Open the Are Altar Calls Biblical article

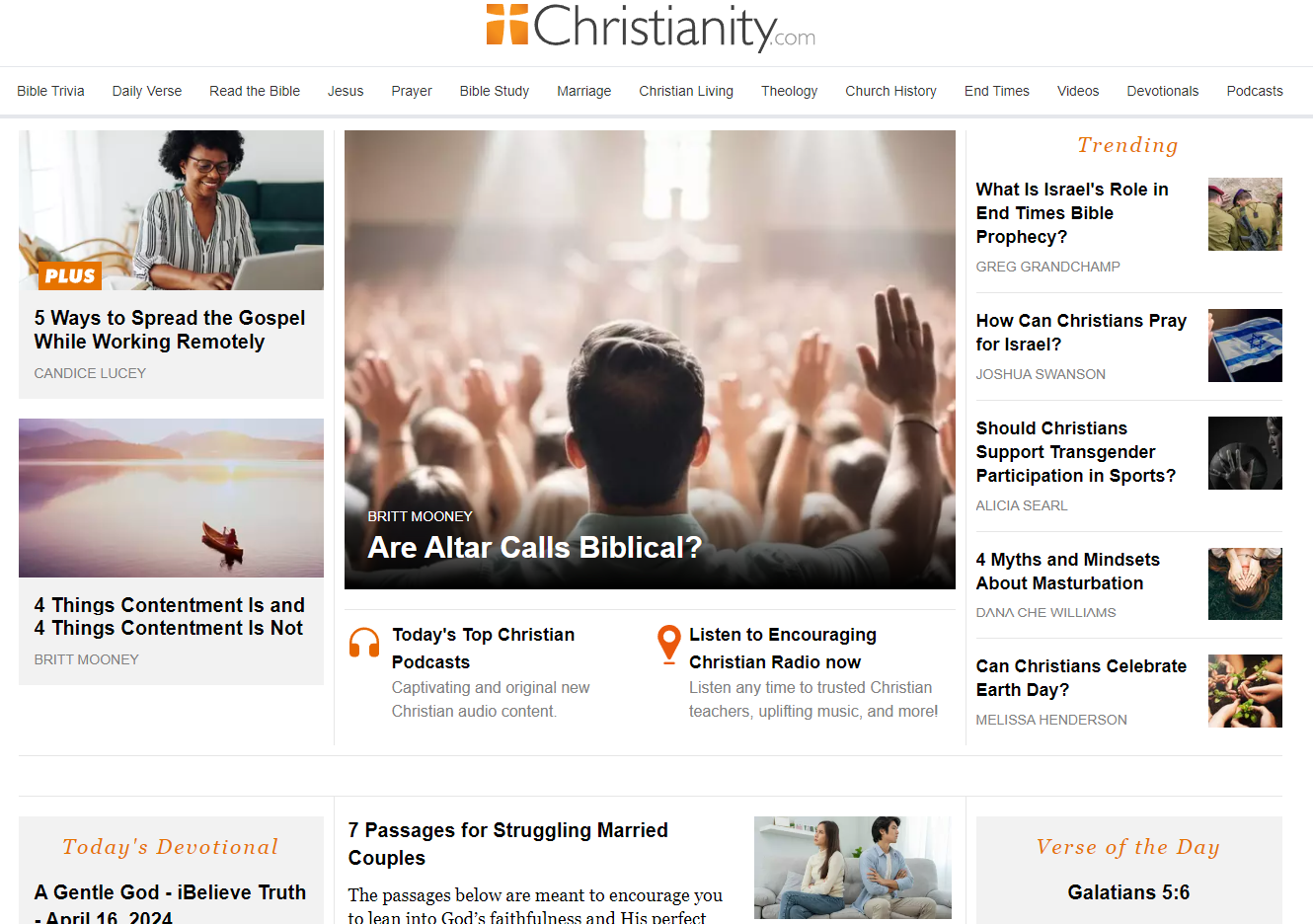[534, 547]
